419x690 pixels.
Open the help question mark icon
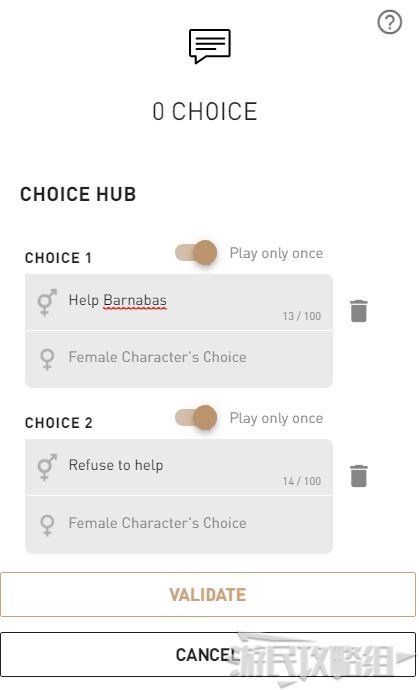pyautogui.click(x=390, y=22)
